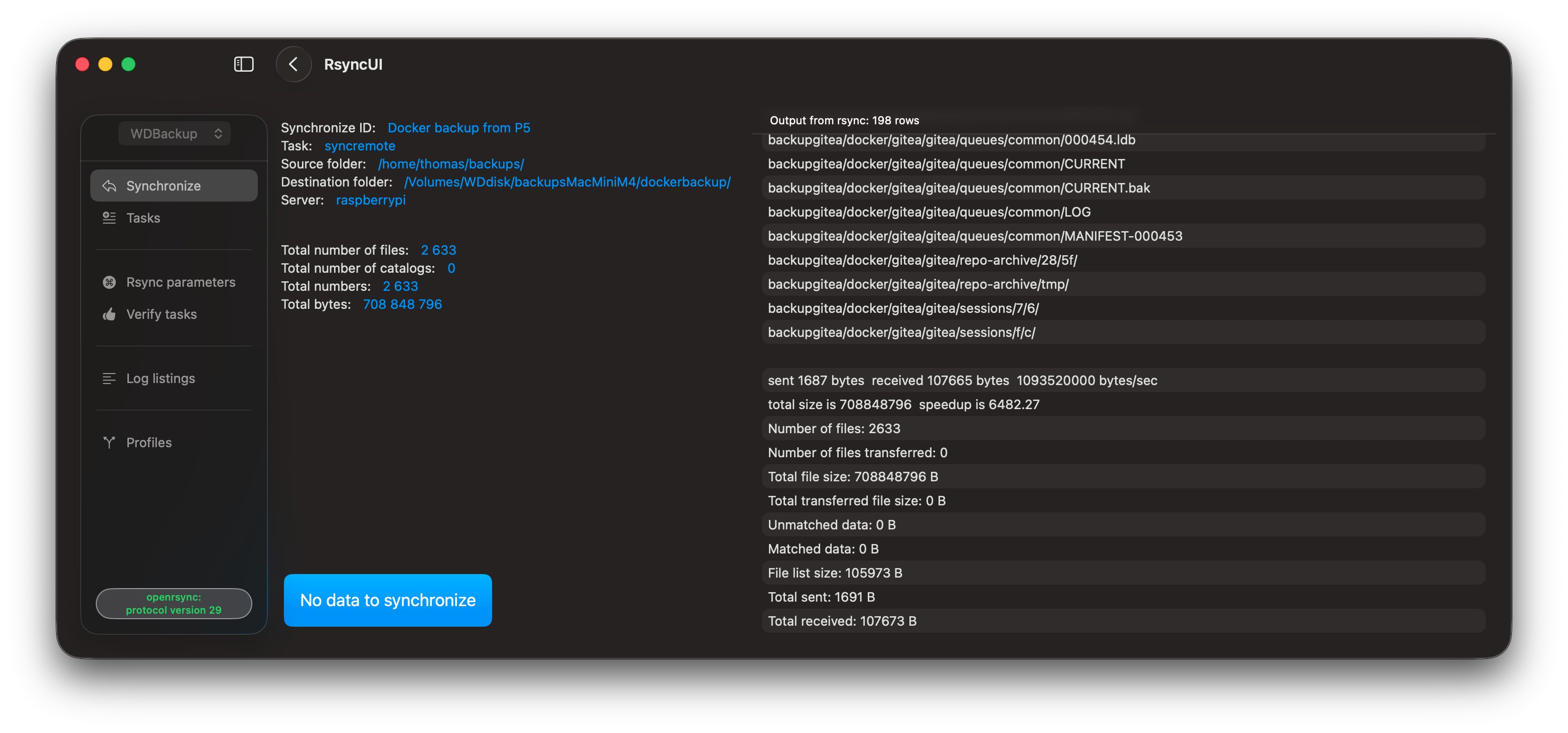
Task: Click the Tasks list icon
Action: (109, 218)
